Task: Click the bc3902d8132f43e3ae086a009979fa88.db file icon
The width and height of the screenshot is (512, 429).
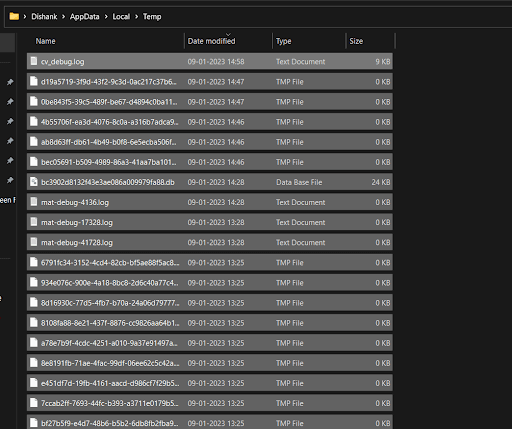Action: tap(33, 182)
